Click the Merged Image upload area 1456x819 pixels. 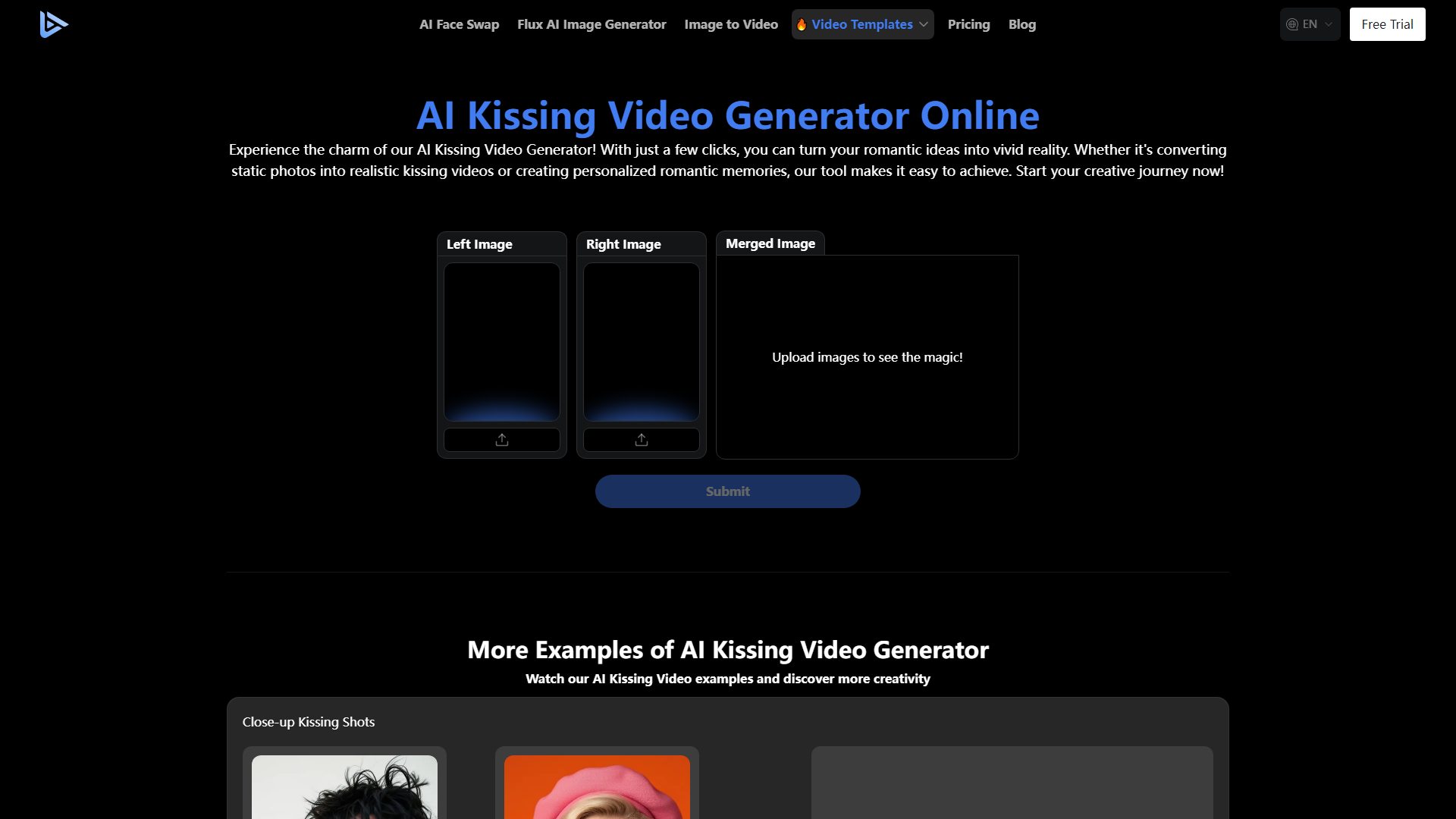(866, 357)
